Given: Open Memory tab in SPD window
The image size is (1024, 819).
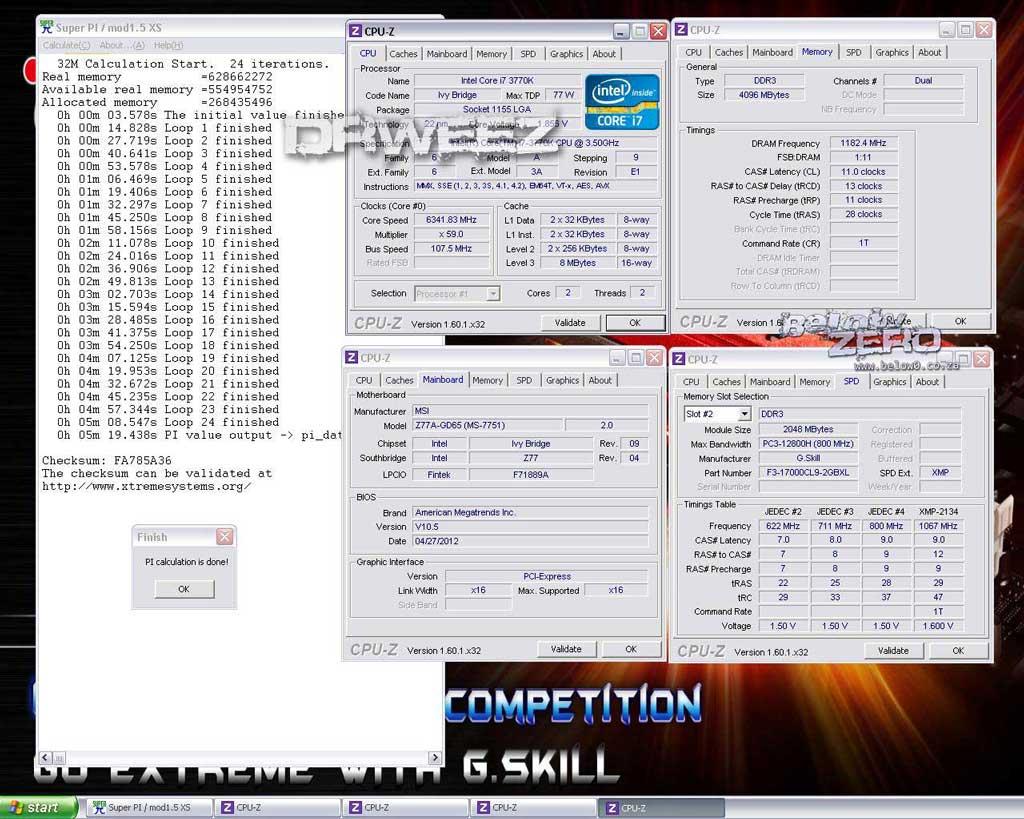Looking at the screenshot, I should tap(814, 382).
